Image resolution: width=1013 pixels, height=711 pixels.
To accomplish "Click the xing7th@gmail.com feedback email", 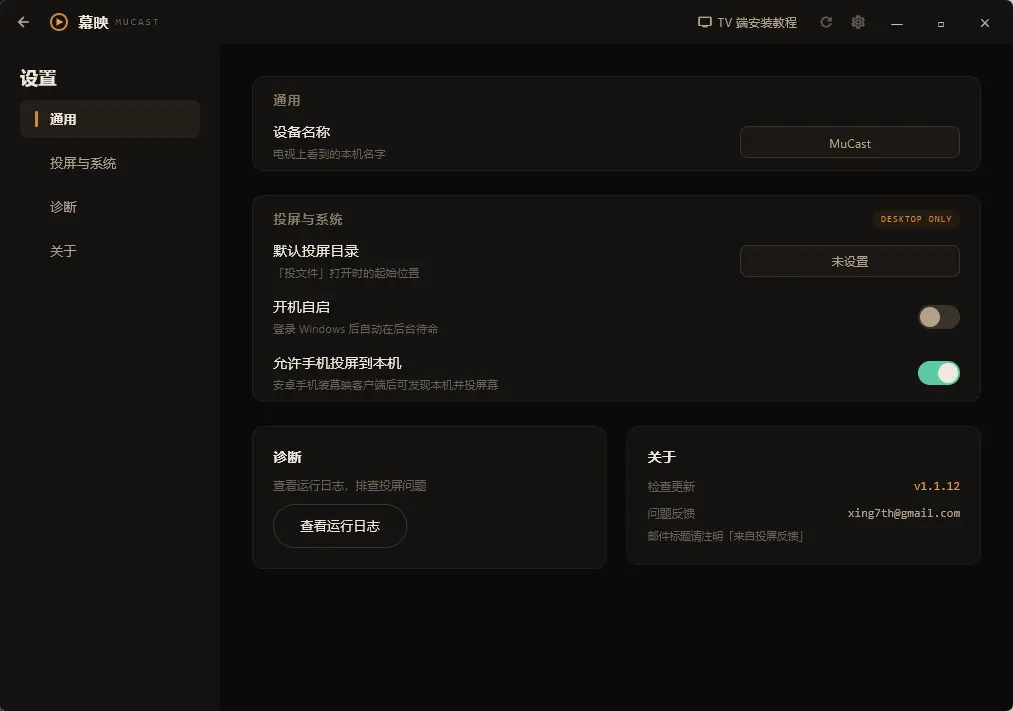I will coord(904,513).
